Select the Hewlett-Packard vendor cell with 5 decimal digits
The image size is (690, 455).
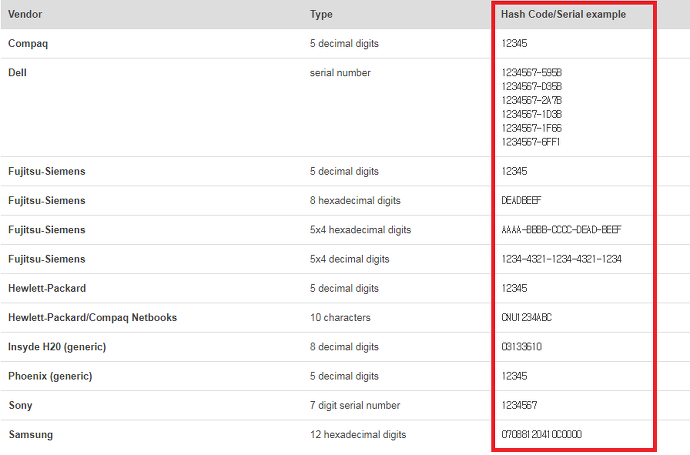coord(47,288)
